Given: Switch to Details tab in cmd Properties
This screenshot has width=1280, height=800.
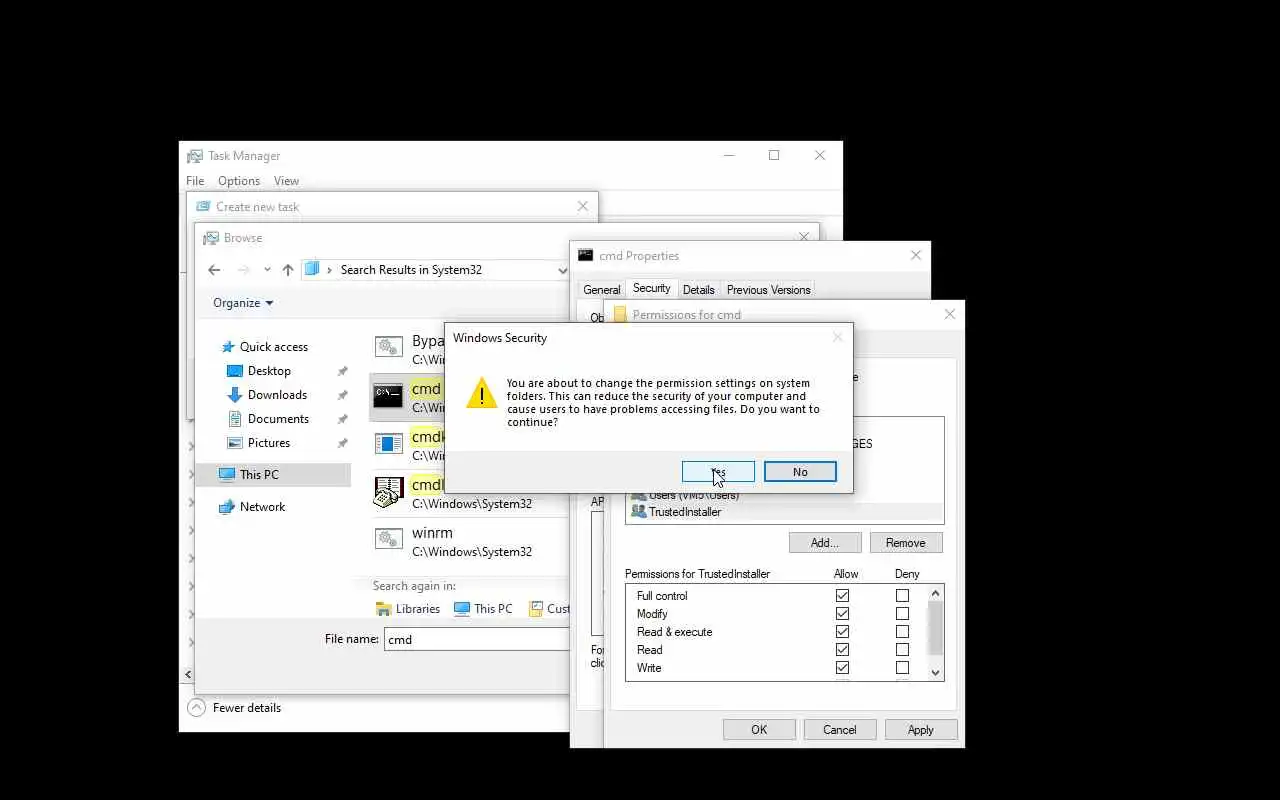Looking at the screenshot, I should coord(698,290).
